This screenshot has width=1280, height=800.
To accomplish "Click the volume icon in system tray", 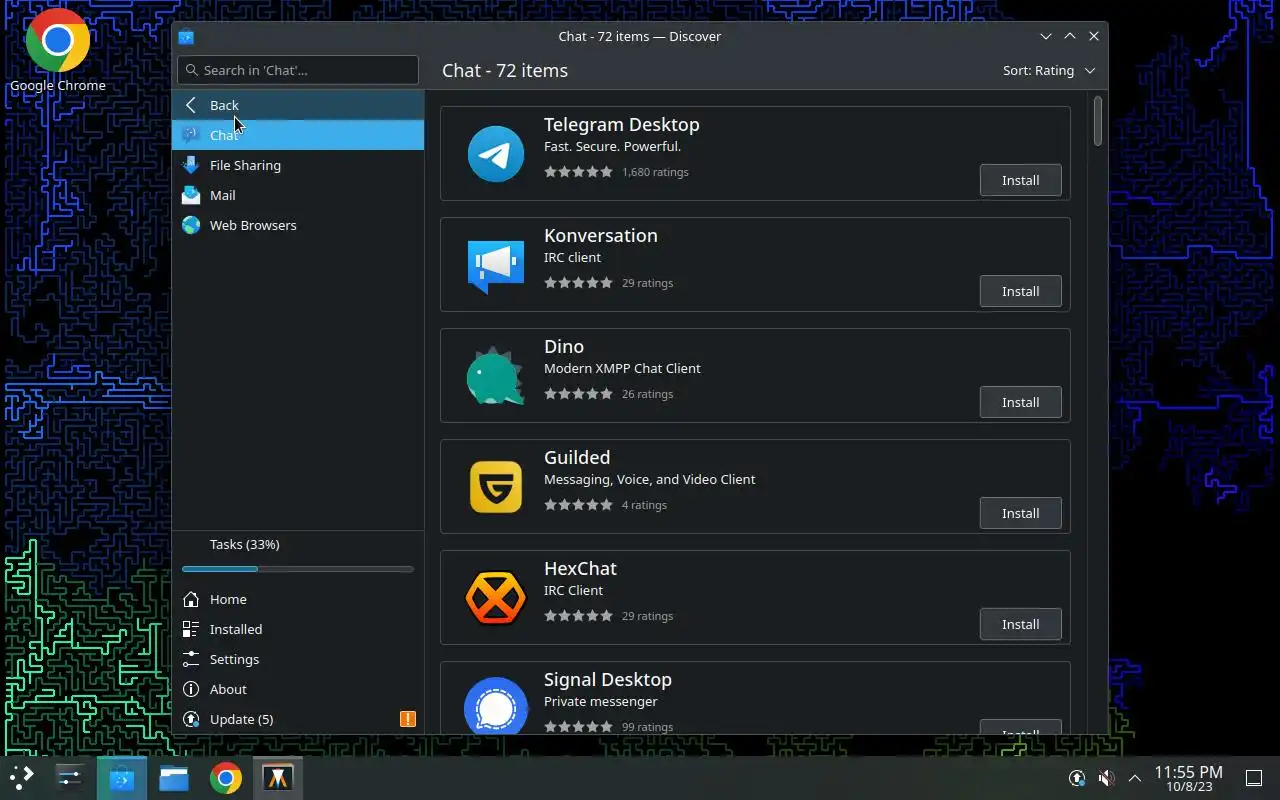I will 1106,778.
